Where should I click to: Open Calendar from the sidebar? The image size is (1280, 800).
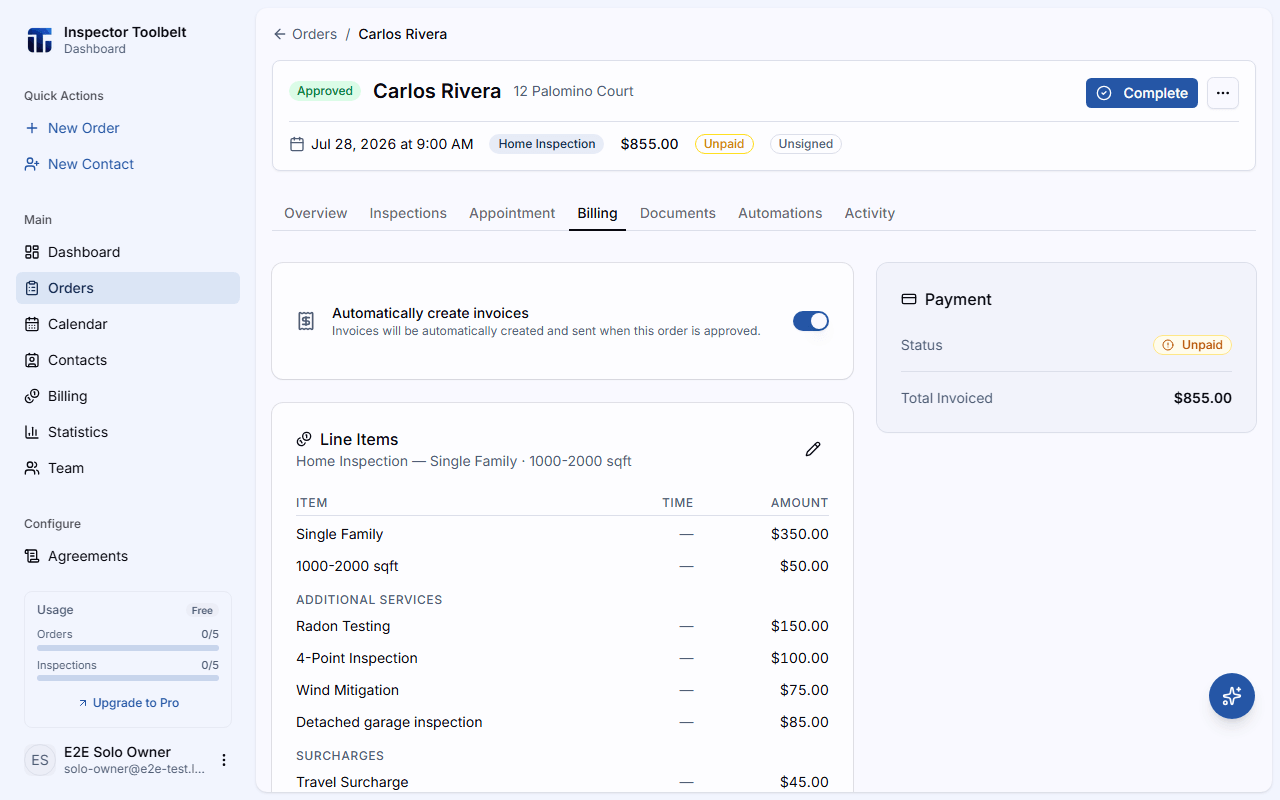128,324
